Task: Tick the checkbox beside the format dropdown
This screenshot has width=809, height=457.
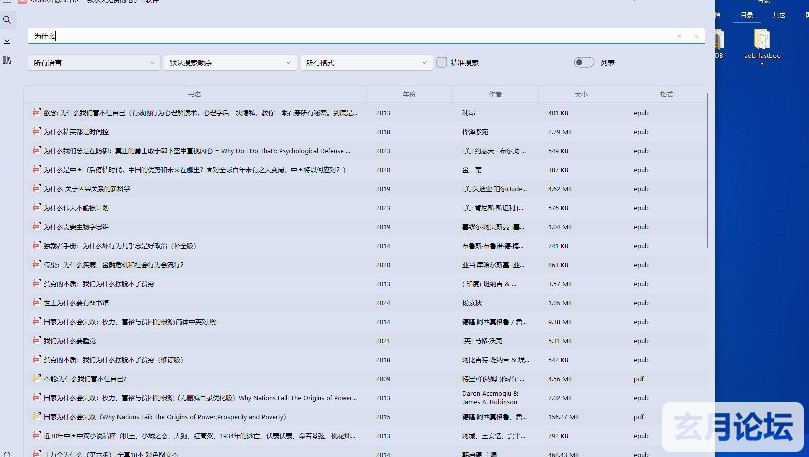Action: 441,62
